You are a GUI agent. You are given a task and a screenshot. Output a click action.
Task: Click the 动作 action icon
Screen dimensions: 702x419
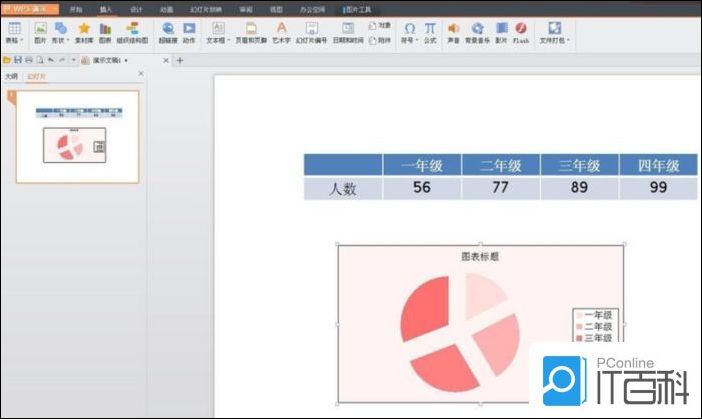189,33
